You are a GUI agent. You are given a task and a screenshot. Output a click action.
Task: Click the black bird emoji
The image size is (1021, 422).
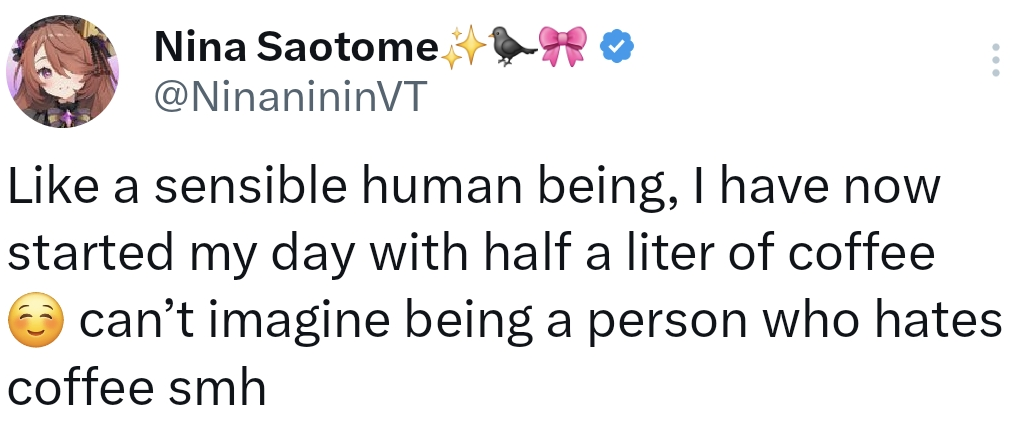(509, 45)
